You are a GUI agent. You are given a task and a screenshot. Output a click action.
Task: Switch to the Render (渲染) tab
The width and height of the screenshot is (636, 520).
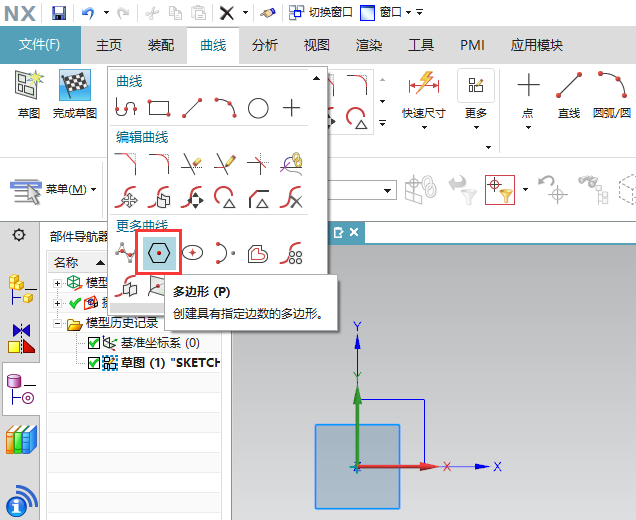368,45
